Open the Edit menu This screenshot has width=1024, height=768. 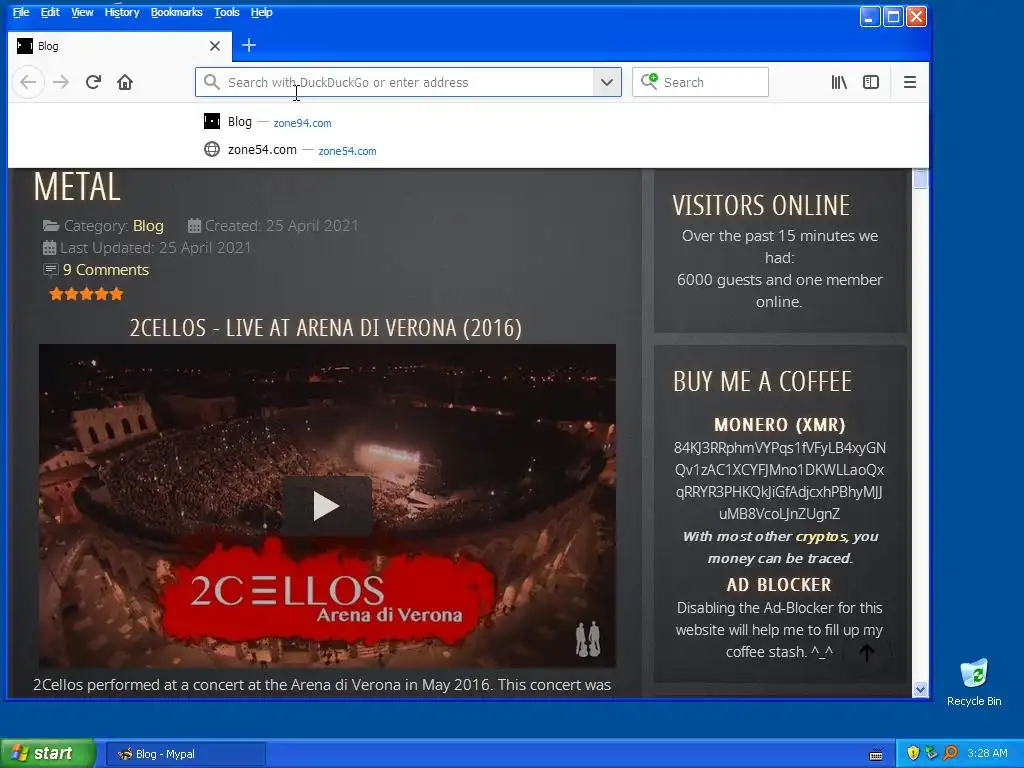click(x=50, y=12)
